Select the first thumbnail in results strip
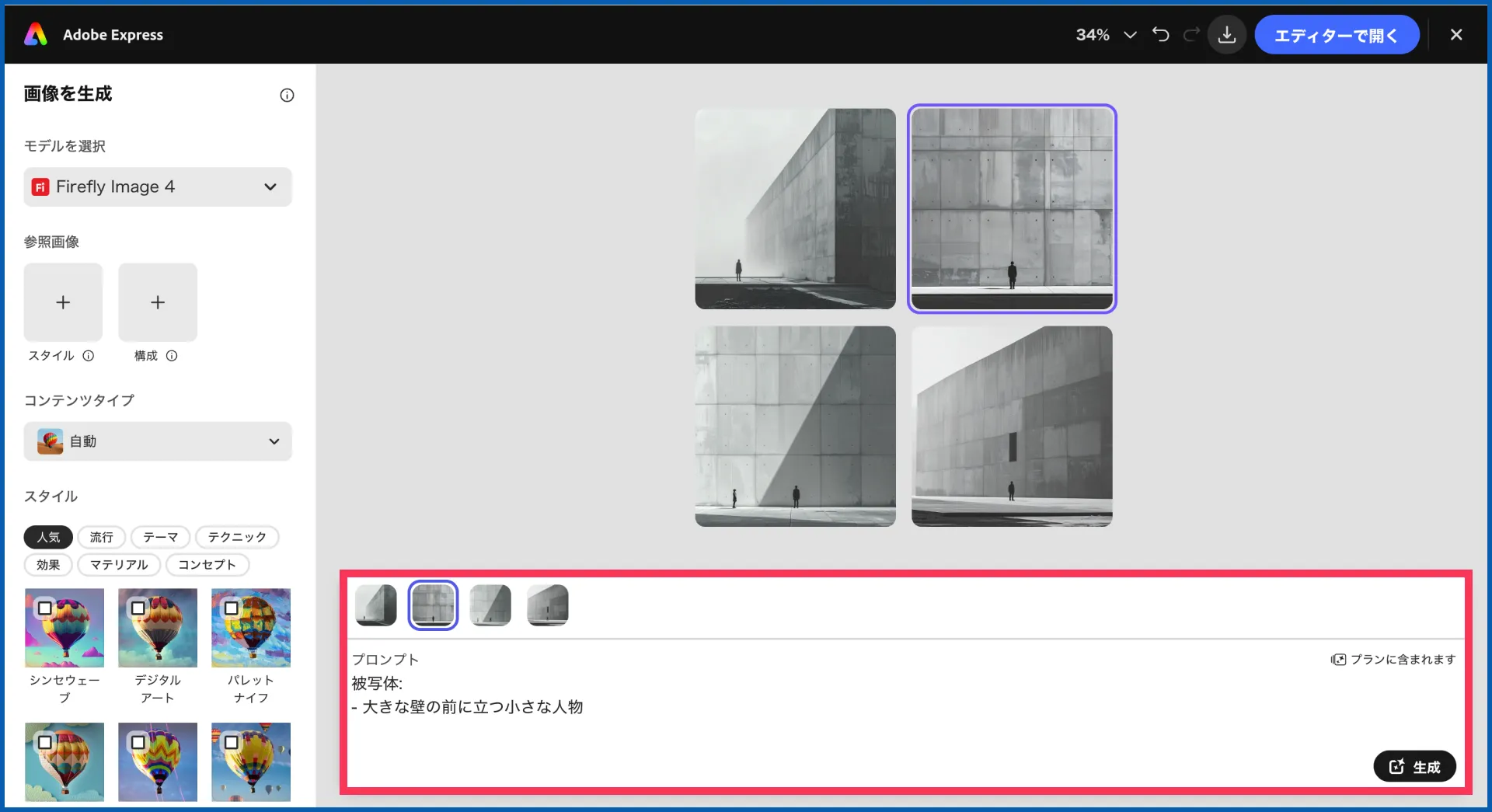This screenshot has width=1492, height=812. point(376,605)
